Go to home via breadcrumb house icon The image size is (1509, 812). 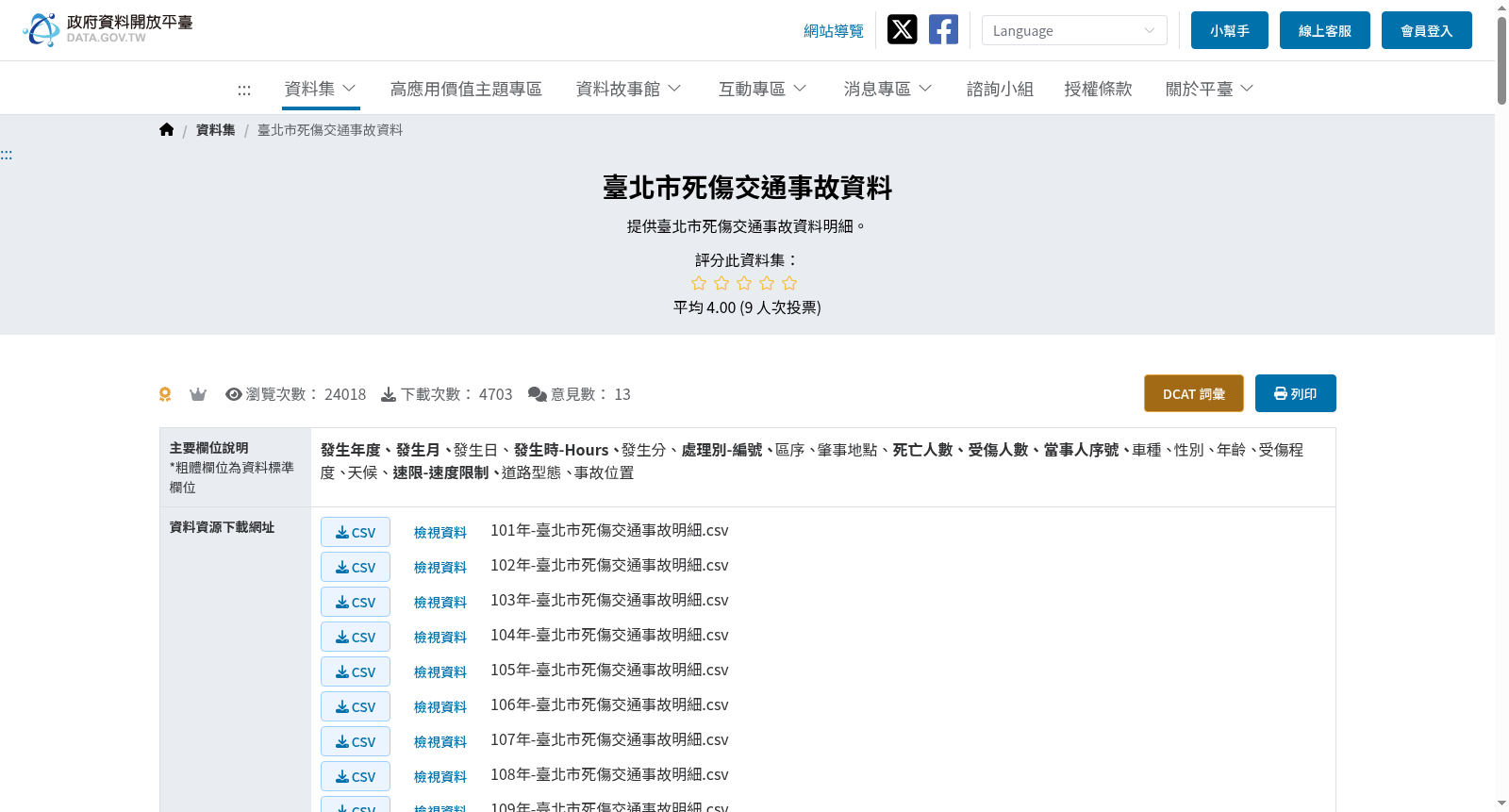pyautogui.click(x=167, y=130)
